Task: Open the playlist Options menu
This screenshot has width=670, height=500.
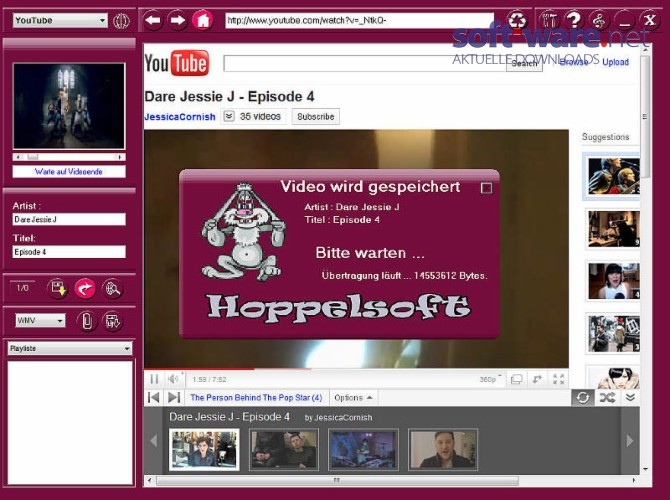Action: tap(353, 398)
